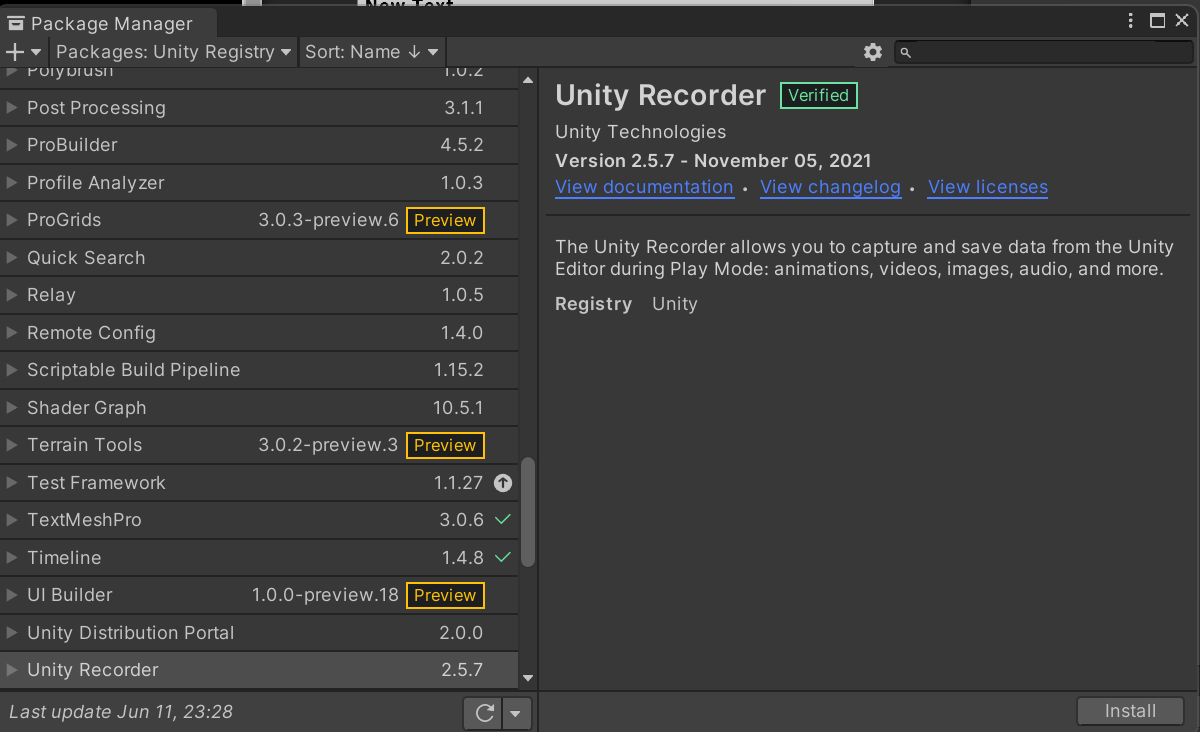Screen dimensions: 1200x732
Task: Click the Unity Technologies author text
Action: click(640, 132)
